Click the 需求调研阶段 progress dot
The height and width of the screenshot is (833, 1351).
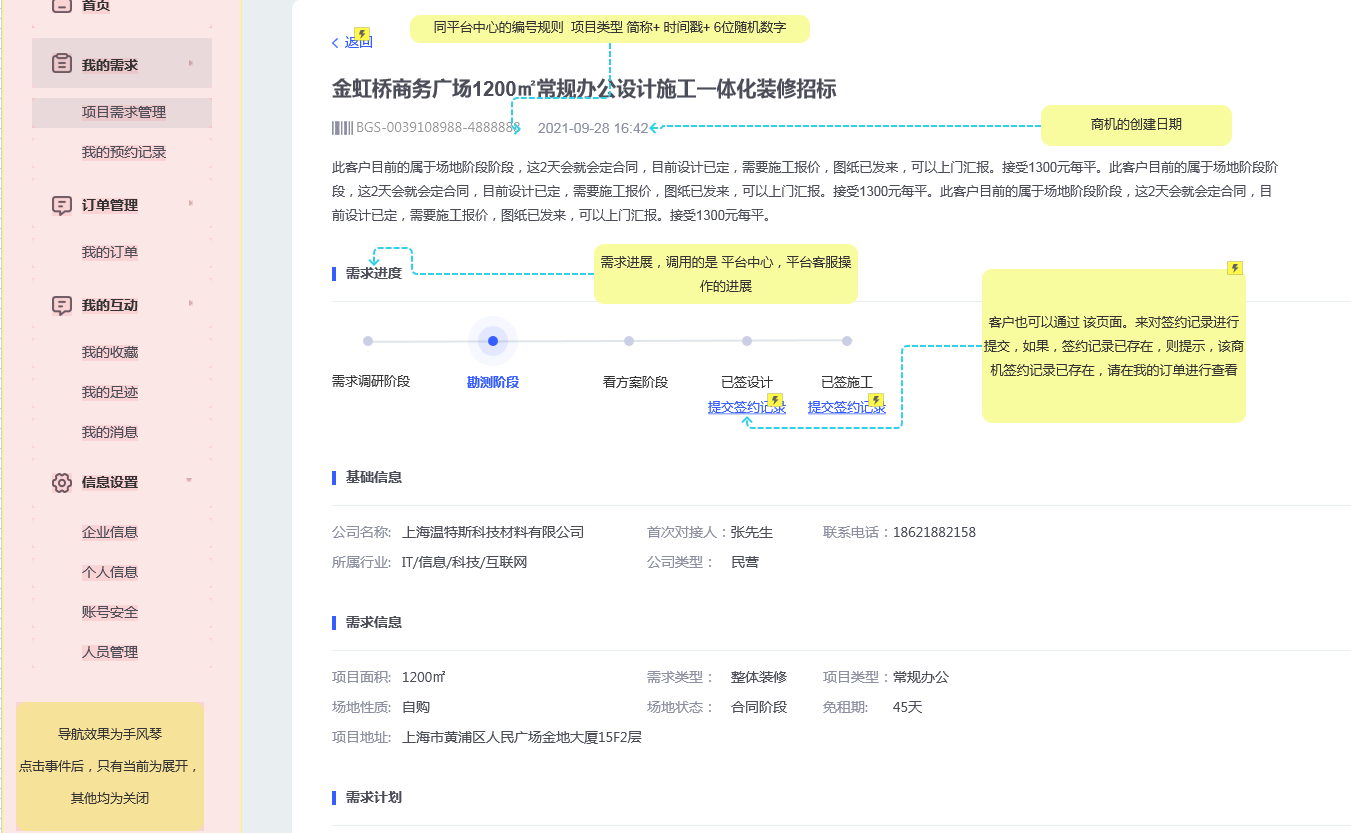(368, 341)
